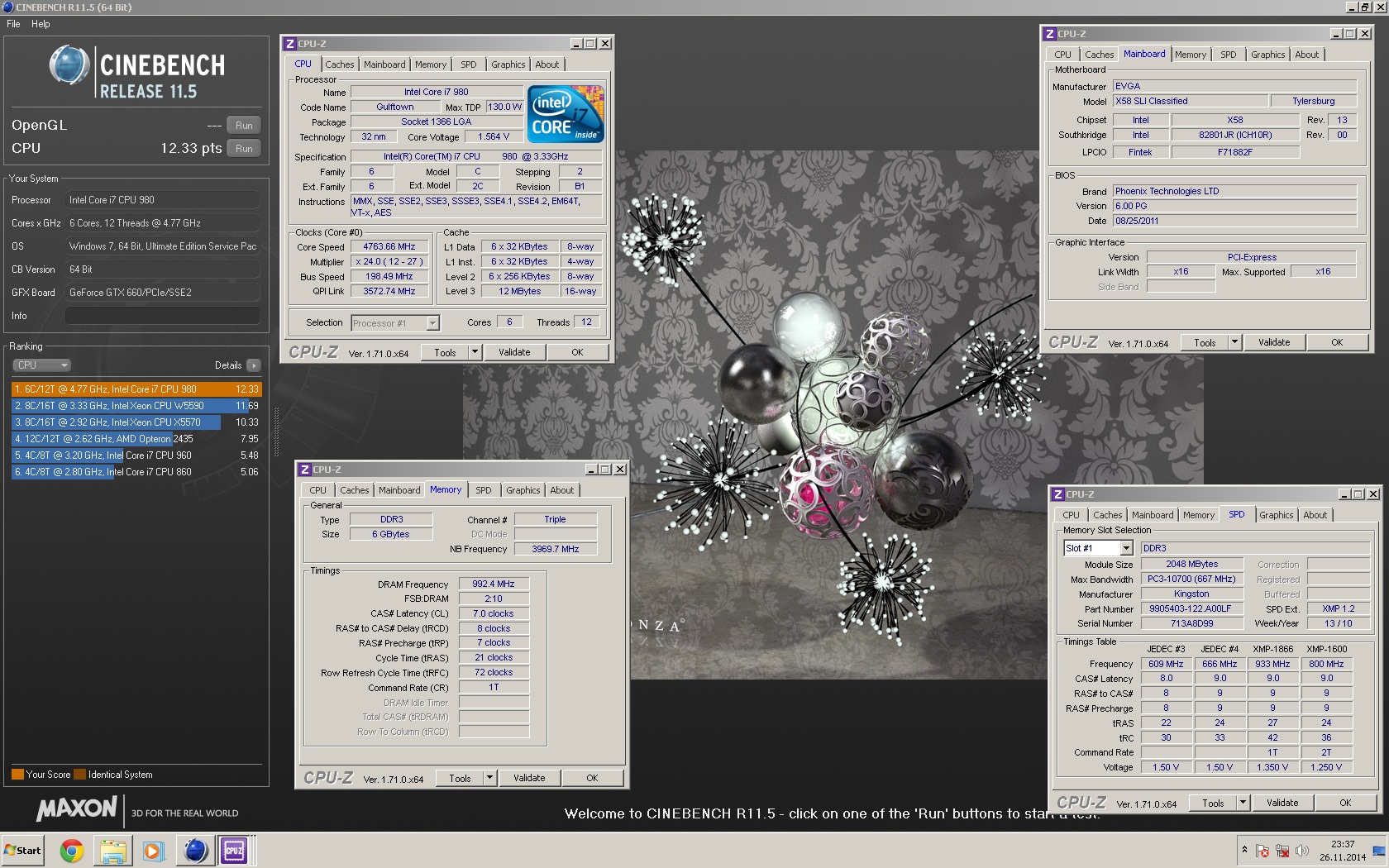Switch to CPU tab in CPU-Z Memory window

coord(317,490)
